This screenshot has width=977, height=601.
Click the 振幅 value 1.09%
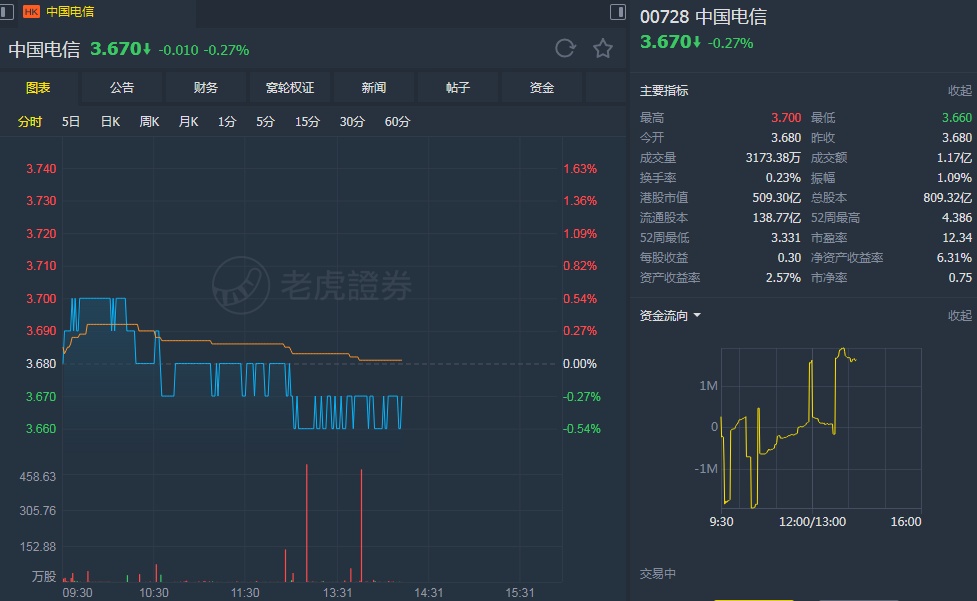coord(954,177)
